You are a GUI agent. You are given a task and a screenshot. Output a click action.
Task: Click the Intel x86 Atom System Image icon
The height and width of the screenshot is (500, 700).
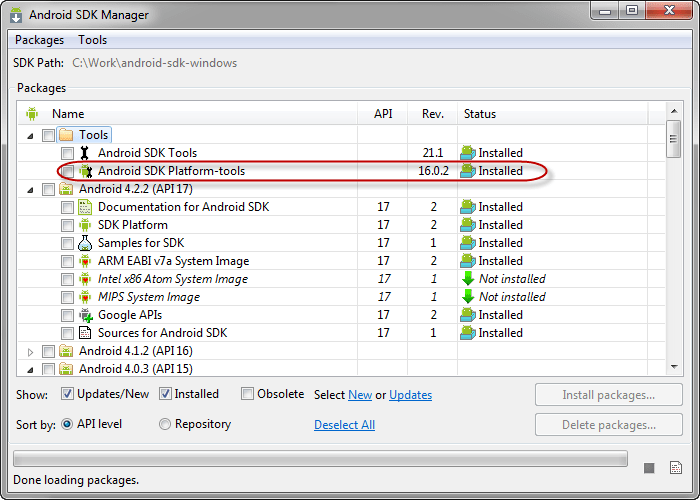click(x=85, y=279)
